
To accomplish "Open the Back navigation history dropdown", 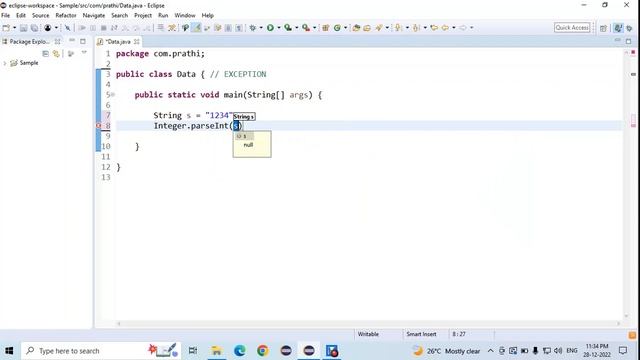I will (454, 28).
